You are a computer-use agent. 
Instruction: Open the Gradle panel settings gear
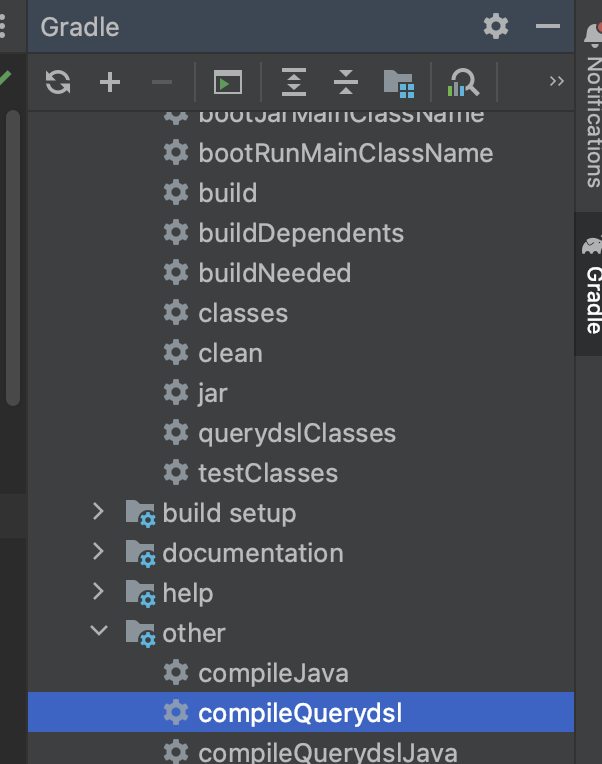point(496,27)
